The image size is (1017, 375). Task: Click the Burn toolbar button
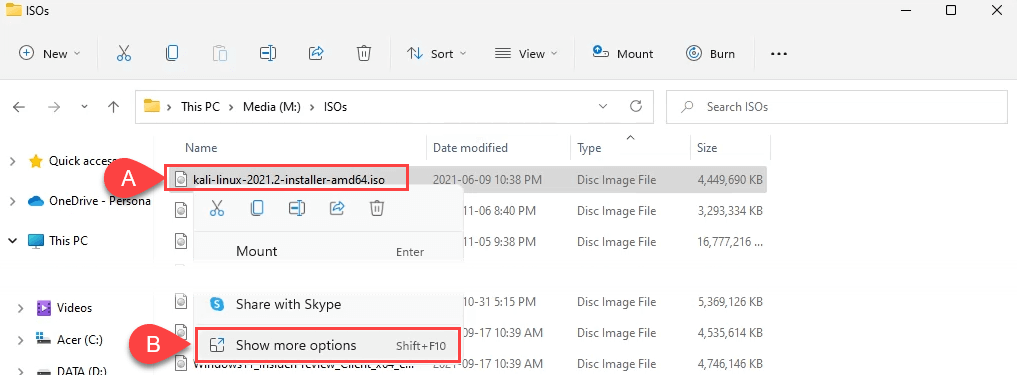point(711,54)
